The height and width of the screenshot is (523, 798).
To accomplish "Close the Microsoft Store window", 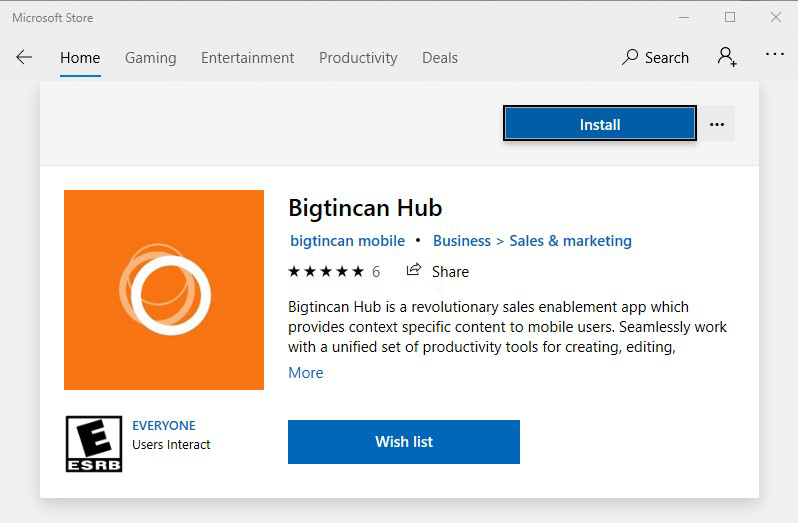I will tap(776, 17).
